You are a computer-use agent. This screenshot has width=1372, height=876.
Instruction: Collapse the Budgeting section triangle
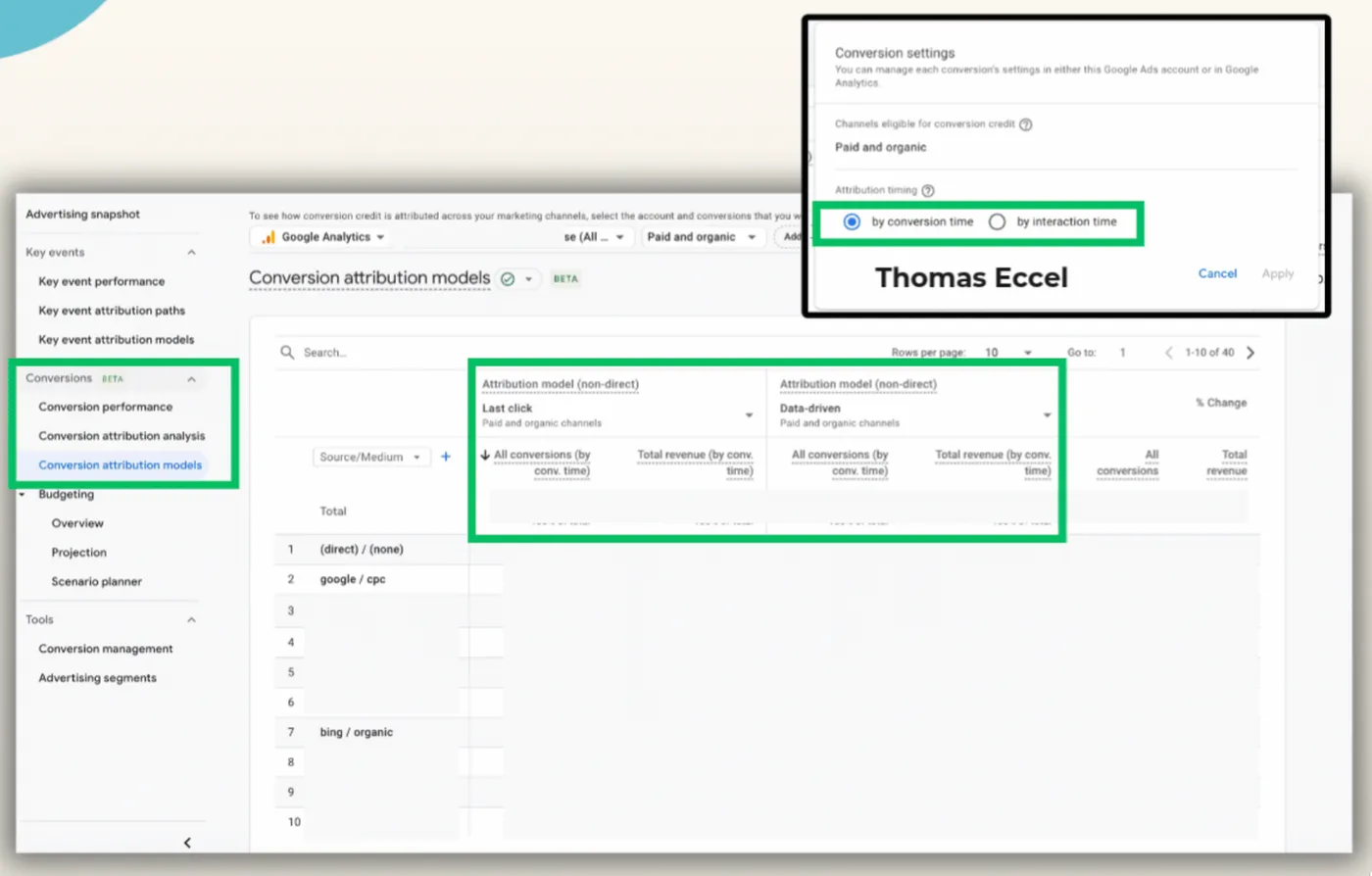pyautogui.click(x=23, y=495)
